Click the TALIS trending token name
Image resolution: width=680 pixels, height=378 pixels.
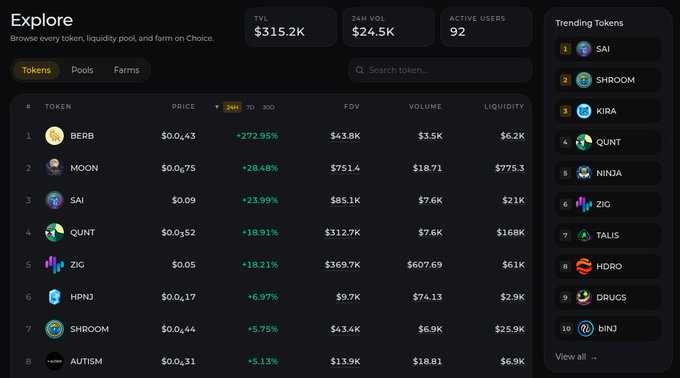pos(608,235)
